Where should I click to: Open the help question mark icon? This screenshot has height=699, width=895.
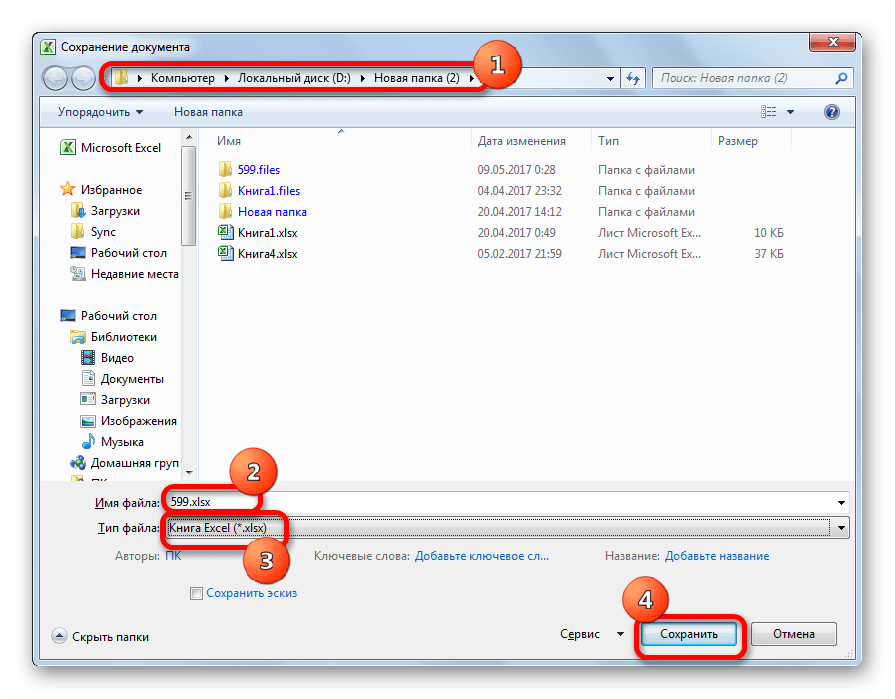(832, 112)
